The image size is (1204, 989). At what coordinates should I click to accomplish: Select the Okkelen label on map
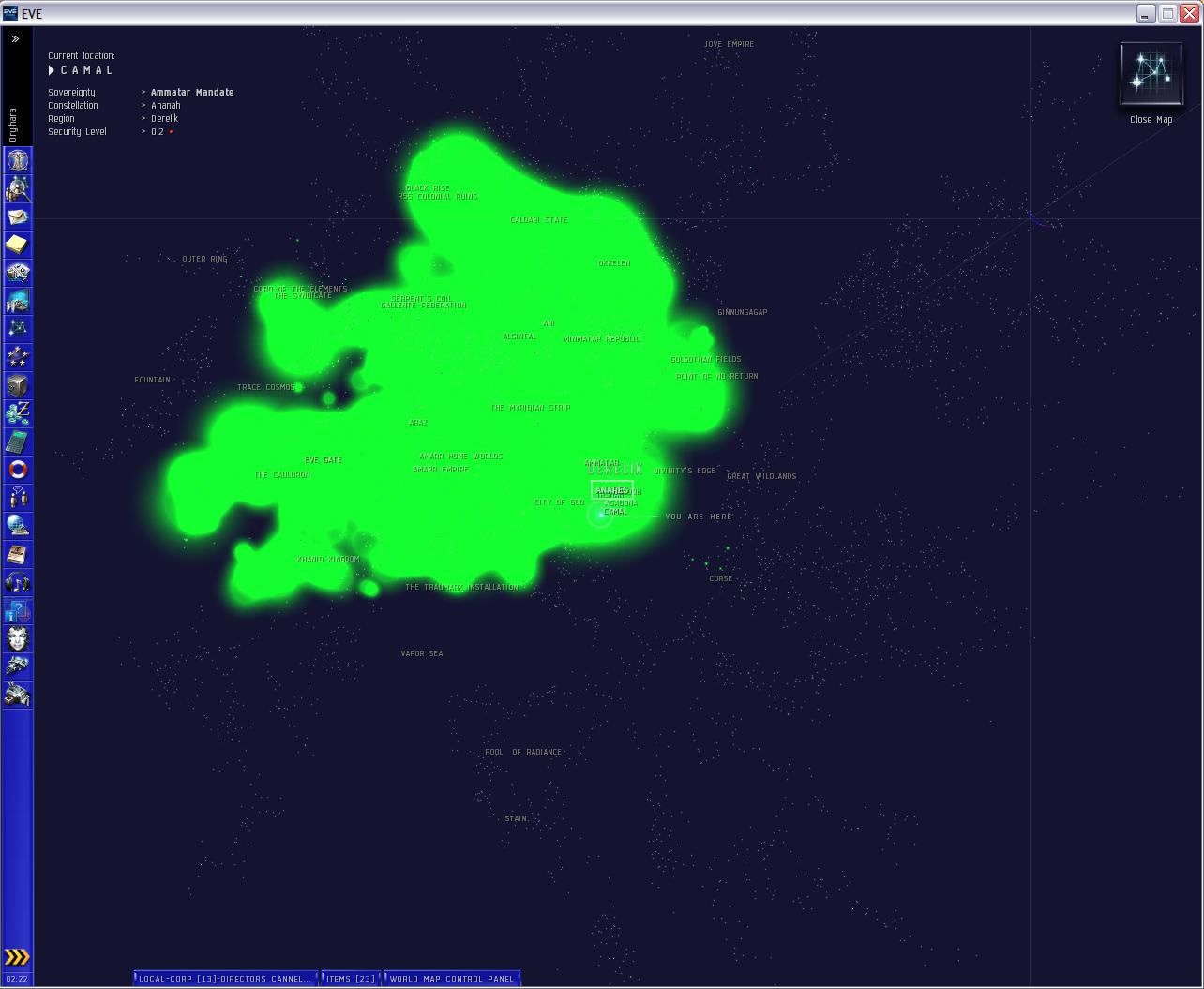pos(614,263)
